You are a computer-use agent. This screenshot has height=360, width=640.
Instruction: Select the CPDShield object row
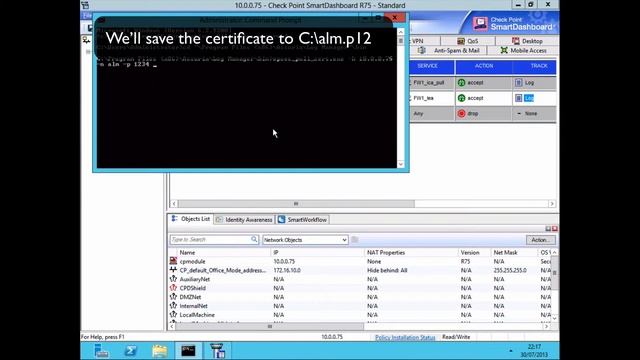click(360, 288)
